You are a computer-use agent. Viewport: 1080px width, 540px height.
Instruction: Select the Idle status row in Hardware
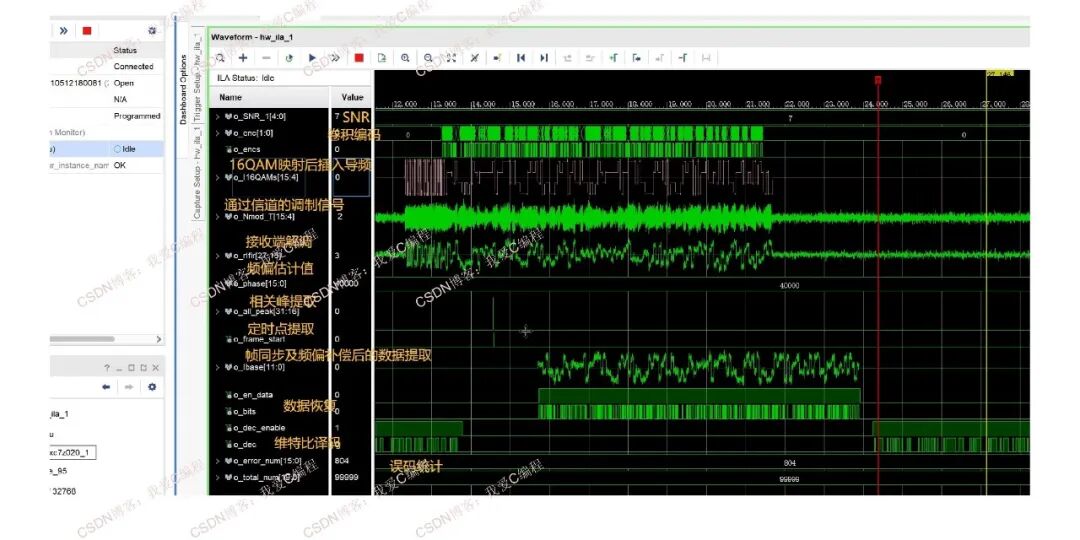107,149
